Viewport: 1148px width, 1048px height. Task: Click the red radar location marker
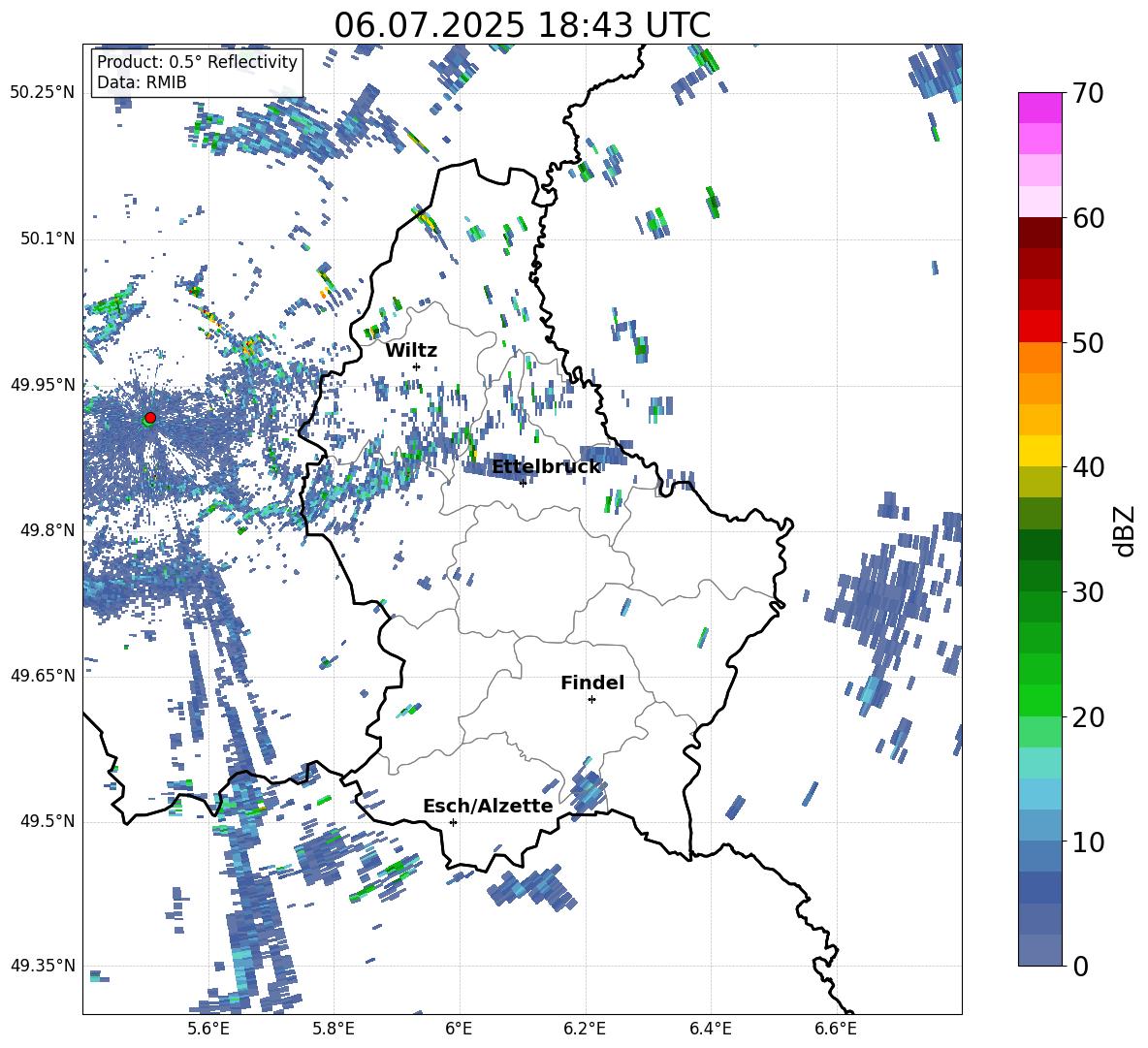tap(150, 418)
